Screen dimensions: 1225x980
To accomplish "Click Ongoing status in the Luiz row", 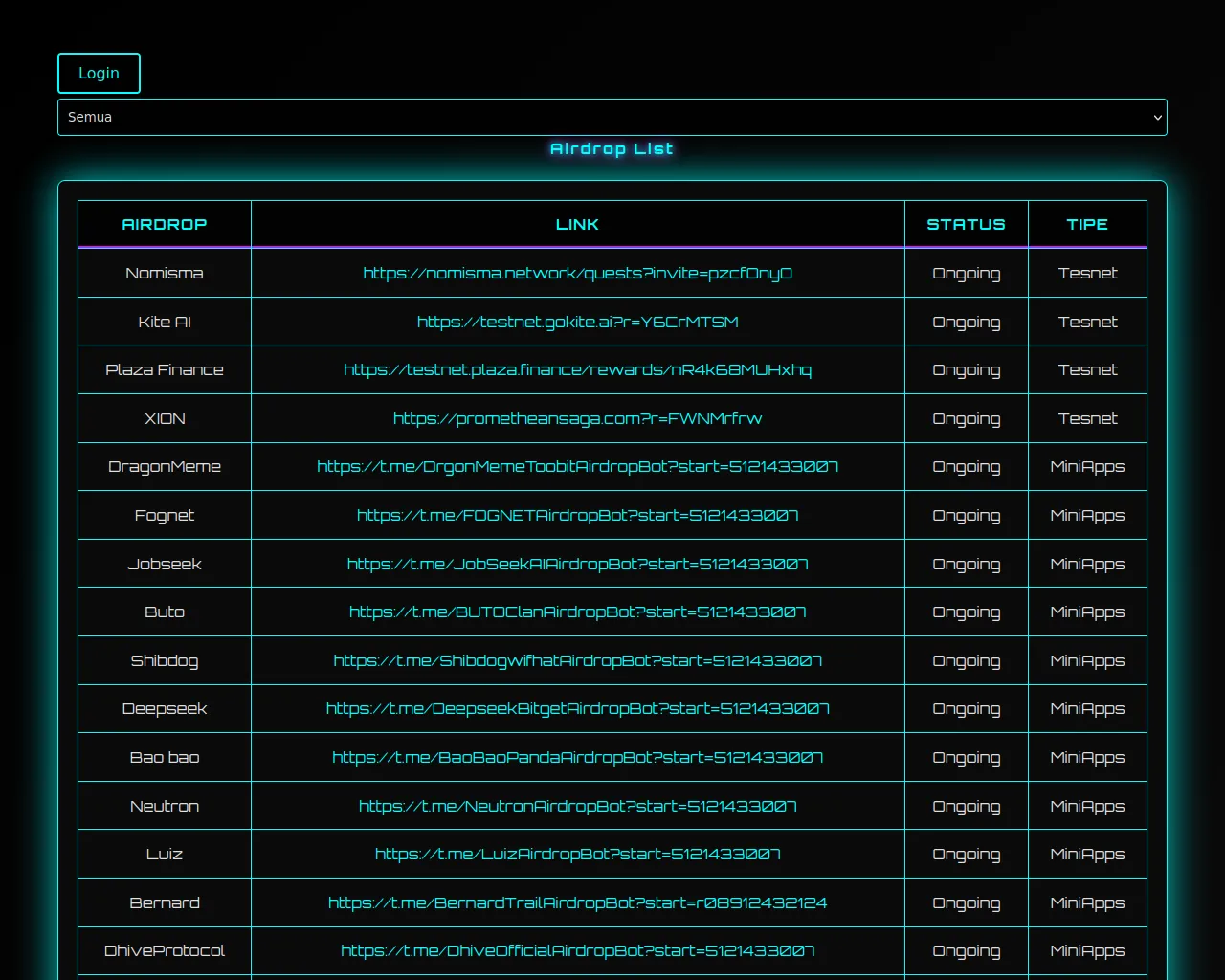I will coord(967,855).
